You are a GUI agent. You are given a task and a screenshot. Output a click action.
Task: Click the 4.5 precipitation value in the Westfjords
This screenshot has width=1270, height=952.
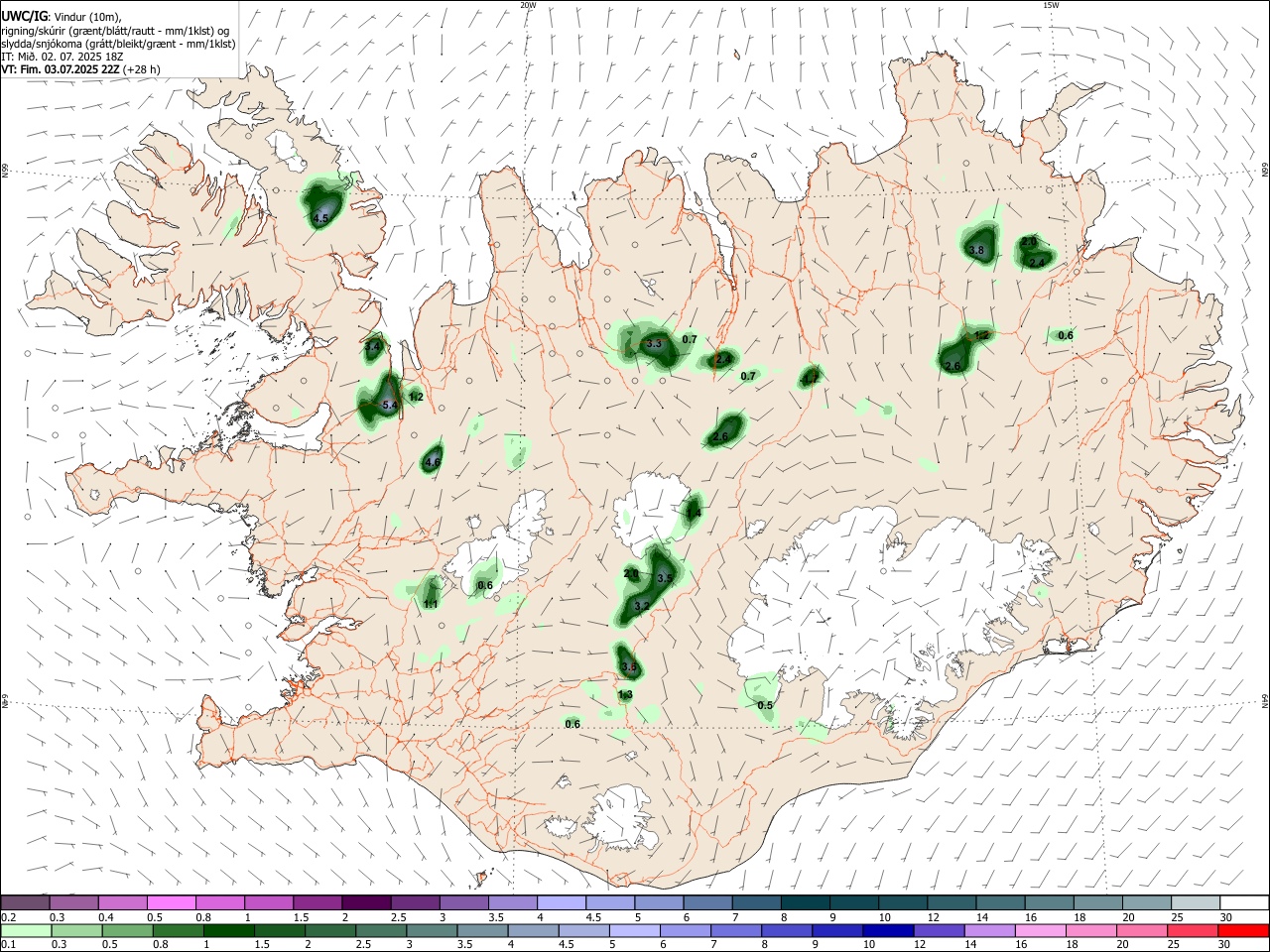click(x=320, y=218)
